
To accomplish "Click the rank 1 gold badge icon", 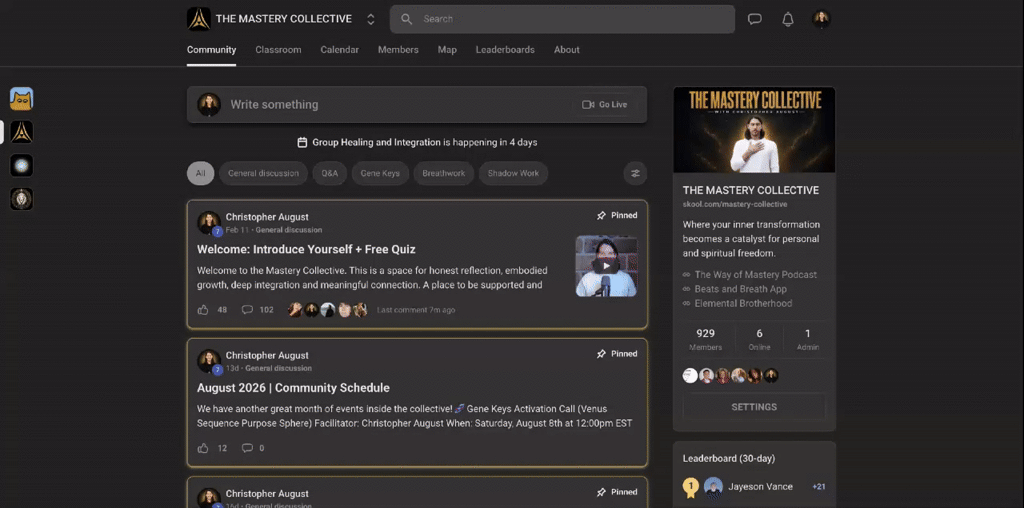I will coord(690,487).
